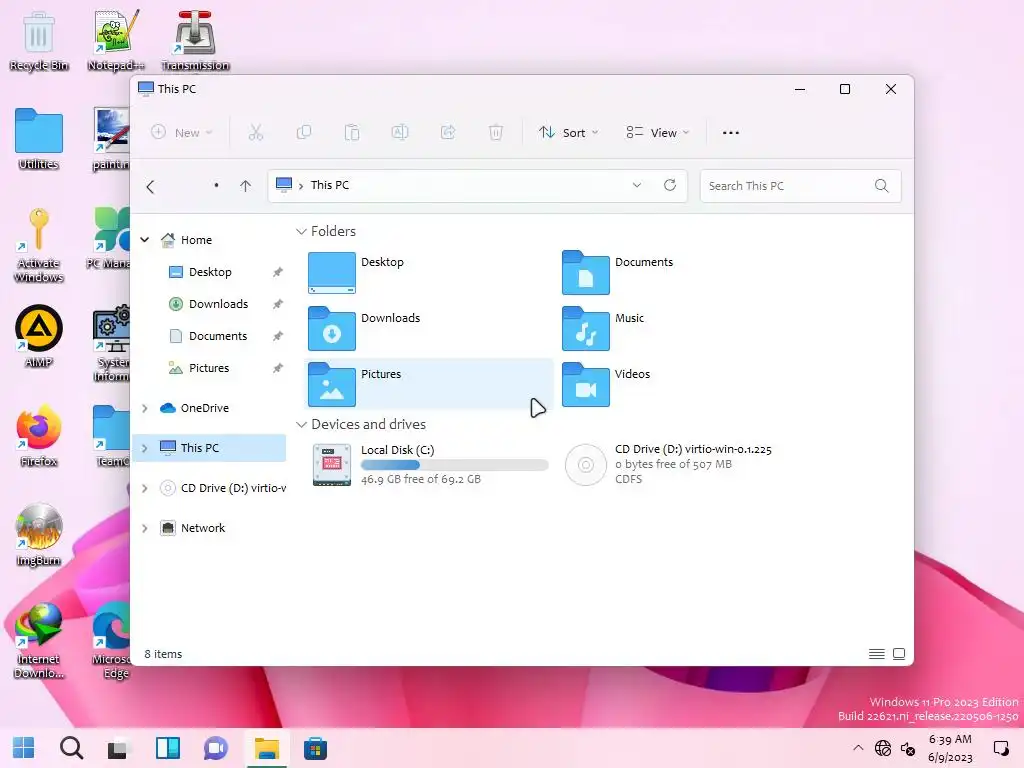
Task: Click the Delete trash icon in toolbar
Action: coord(496,133)
